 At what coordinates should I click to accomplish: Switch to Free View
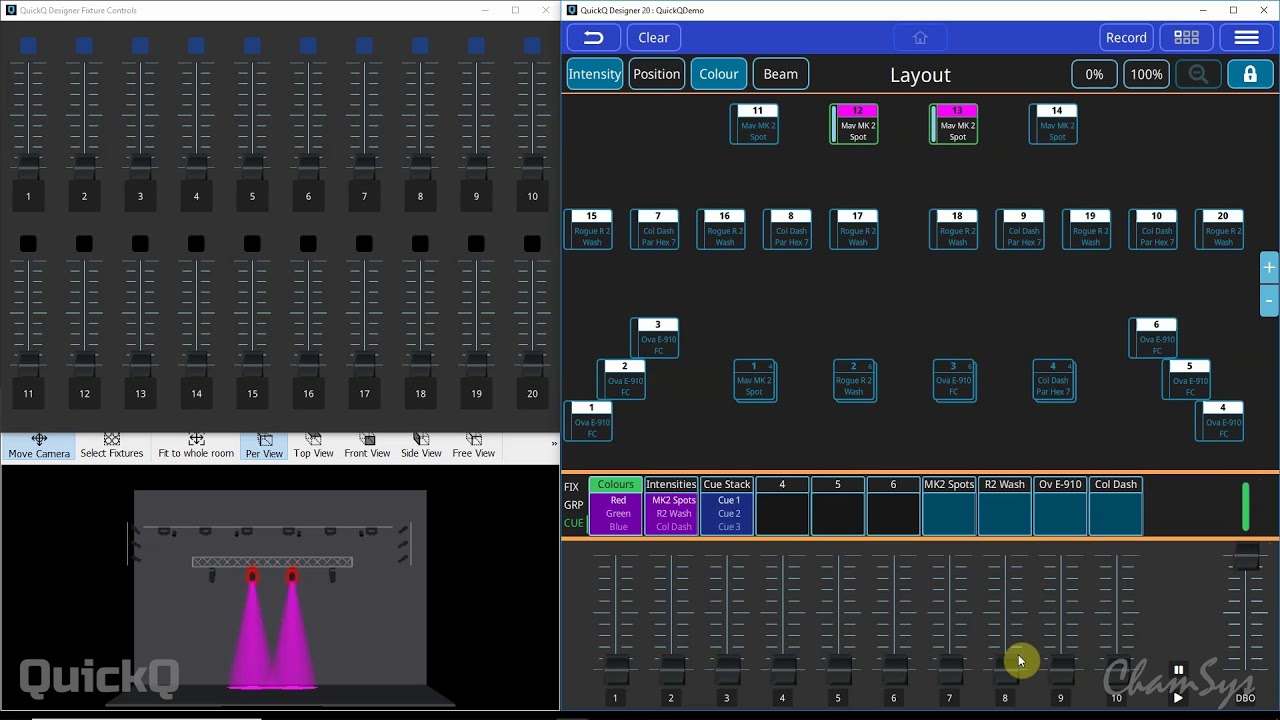coord(473,446)
